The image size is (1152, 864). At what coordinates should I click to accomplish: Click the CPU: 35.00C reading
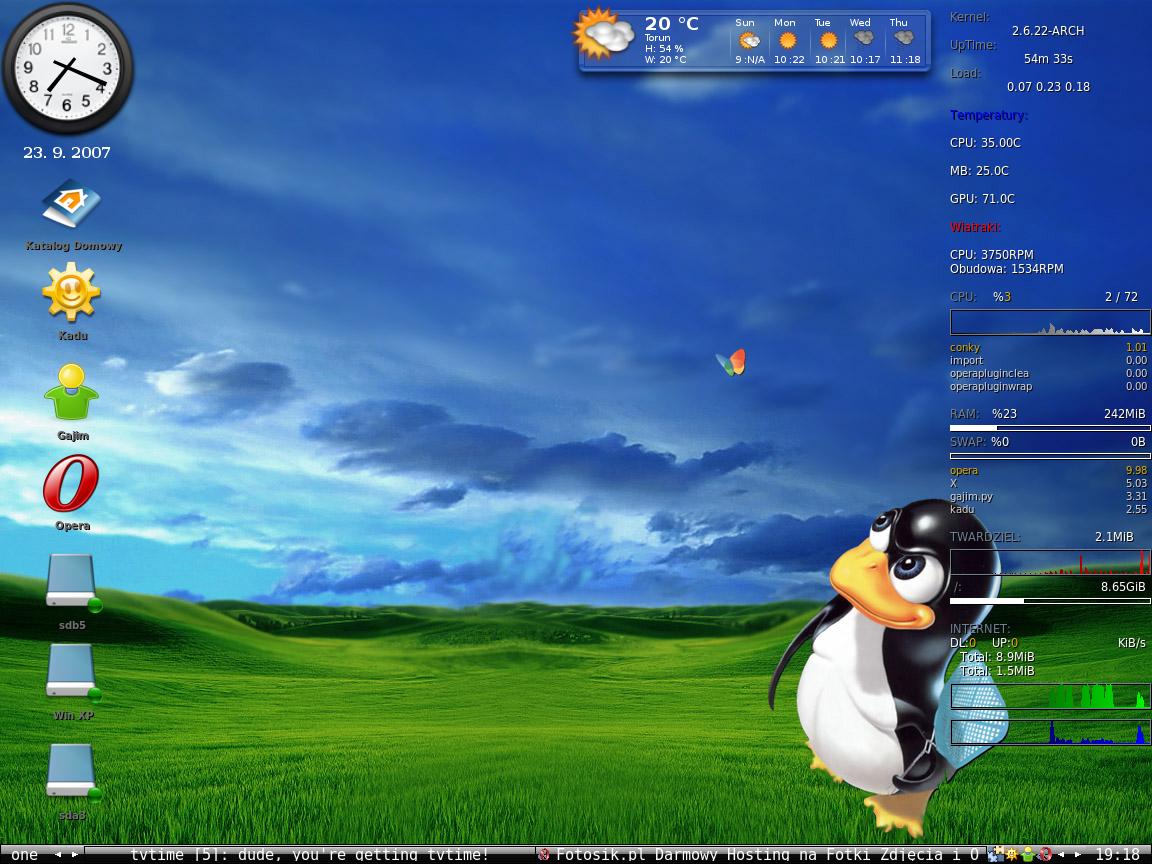tap(985, 143)
